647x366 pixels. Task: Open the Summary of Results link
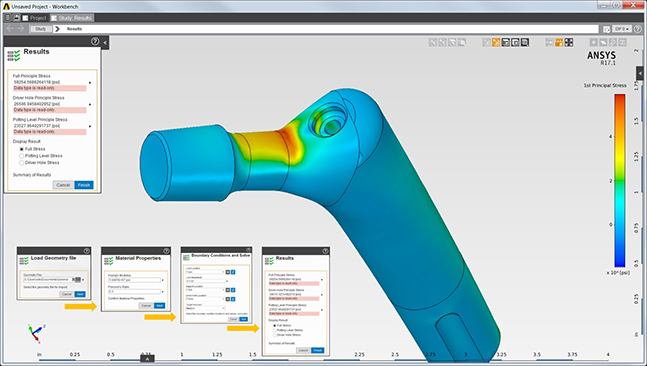tap(32, 175)
